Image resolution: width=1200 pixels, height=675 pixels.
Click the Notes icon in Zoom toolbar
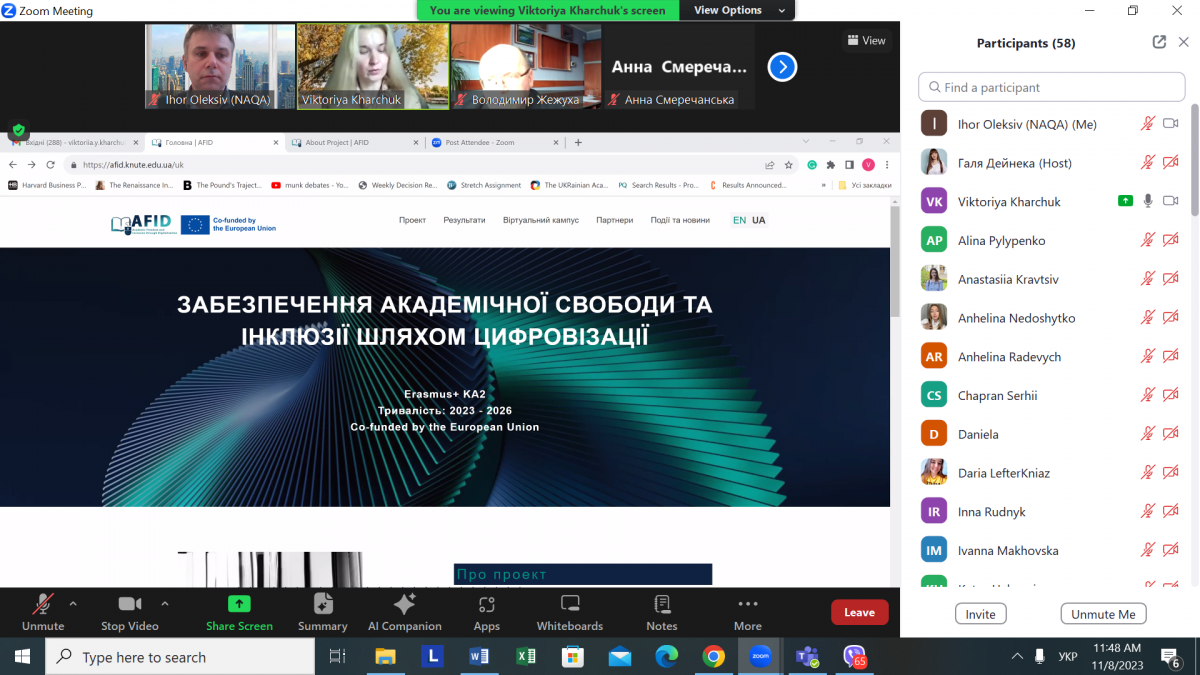661,610
